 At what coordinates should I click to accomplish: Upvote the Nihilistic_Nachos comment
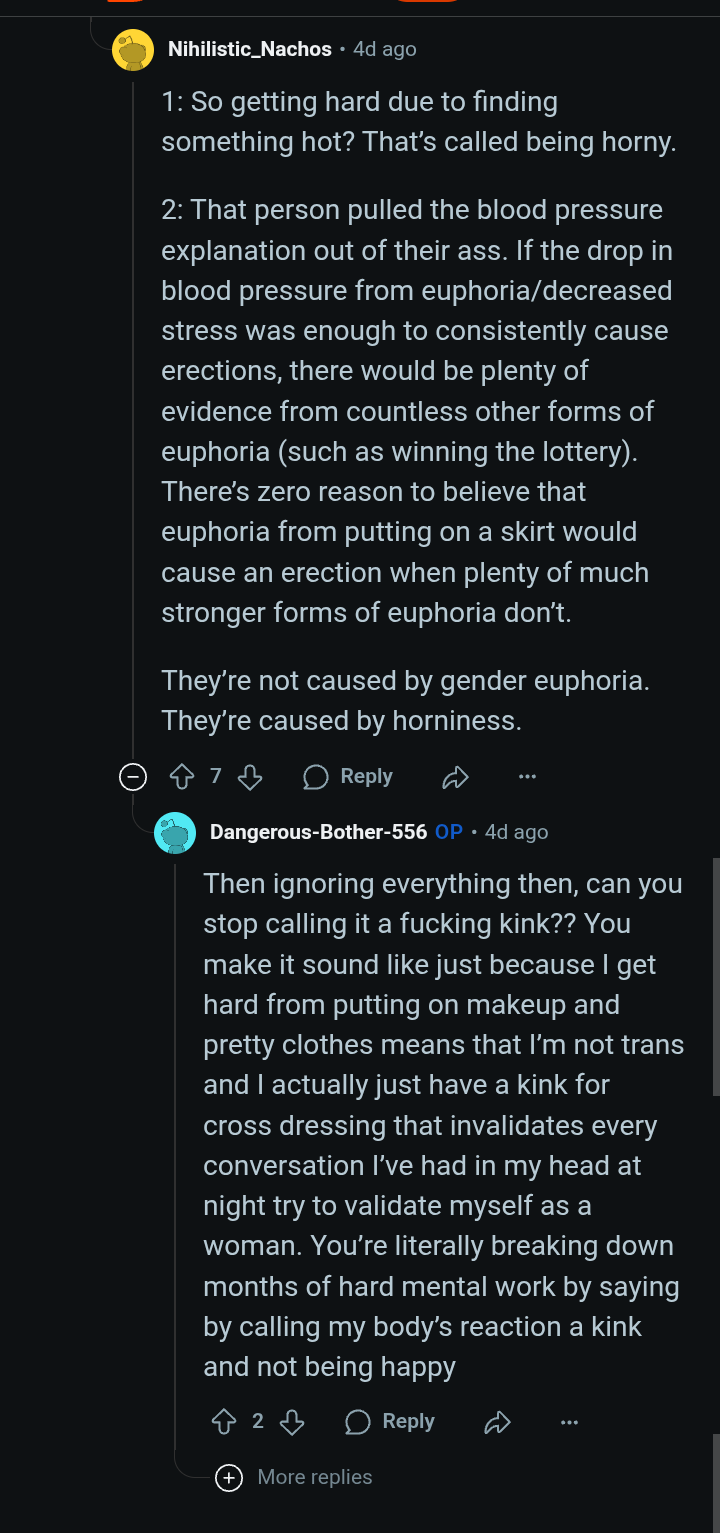coord(182,777)
